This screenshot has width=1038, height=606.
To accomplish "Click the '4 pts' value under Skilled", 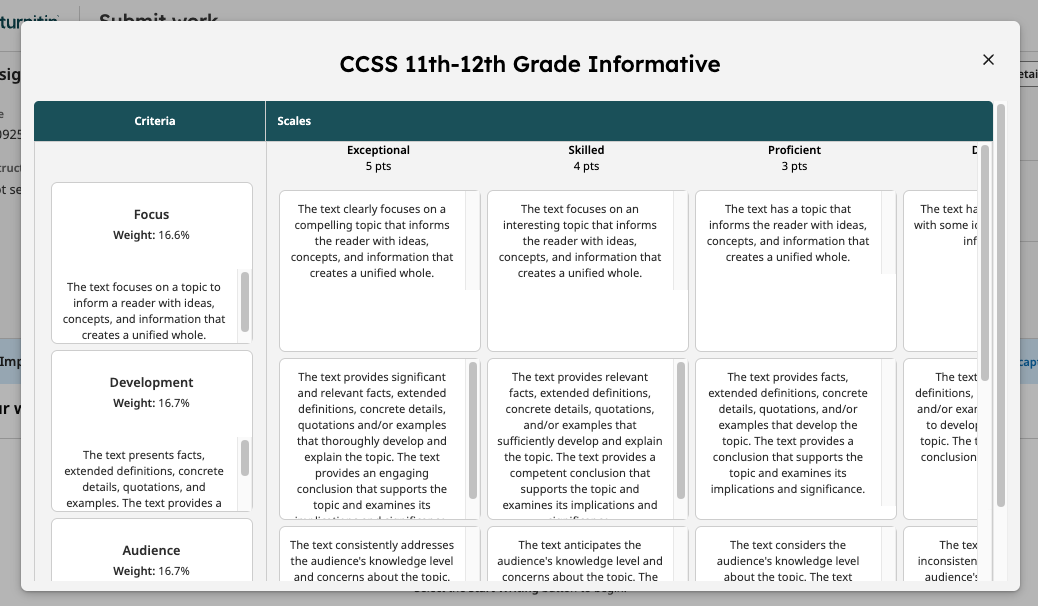I will (587, 166).
